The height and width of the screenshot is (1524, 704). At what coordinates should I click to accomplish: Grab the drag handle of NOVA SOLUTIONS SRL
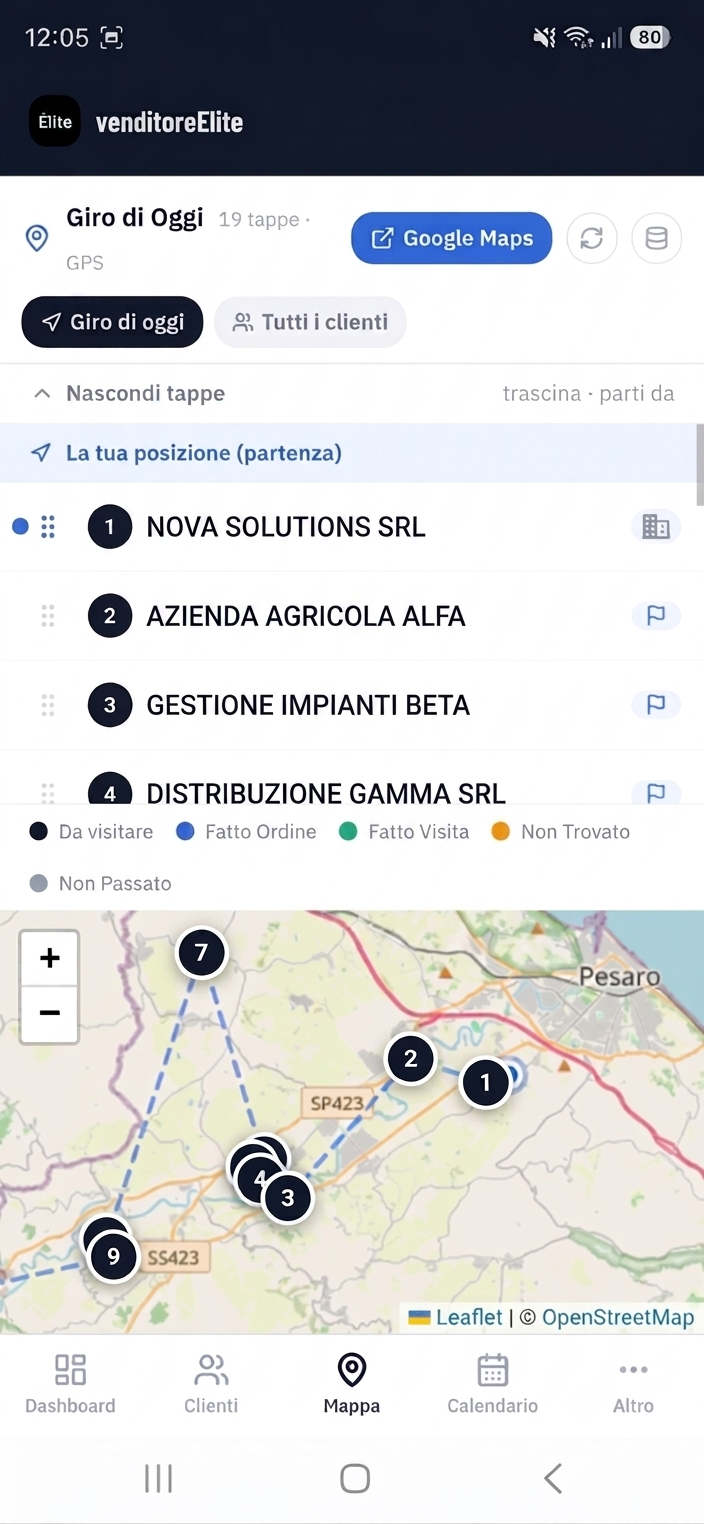pyautogui.click(x=47, y=527)
